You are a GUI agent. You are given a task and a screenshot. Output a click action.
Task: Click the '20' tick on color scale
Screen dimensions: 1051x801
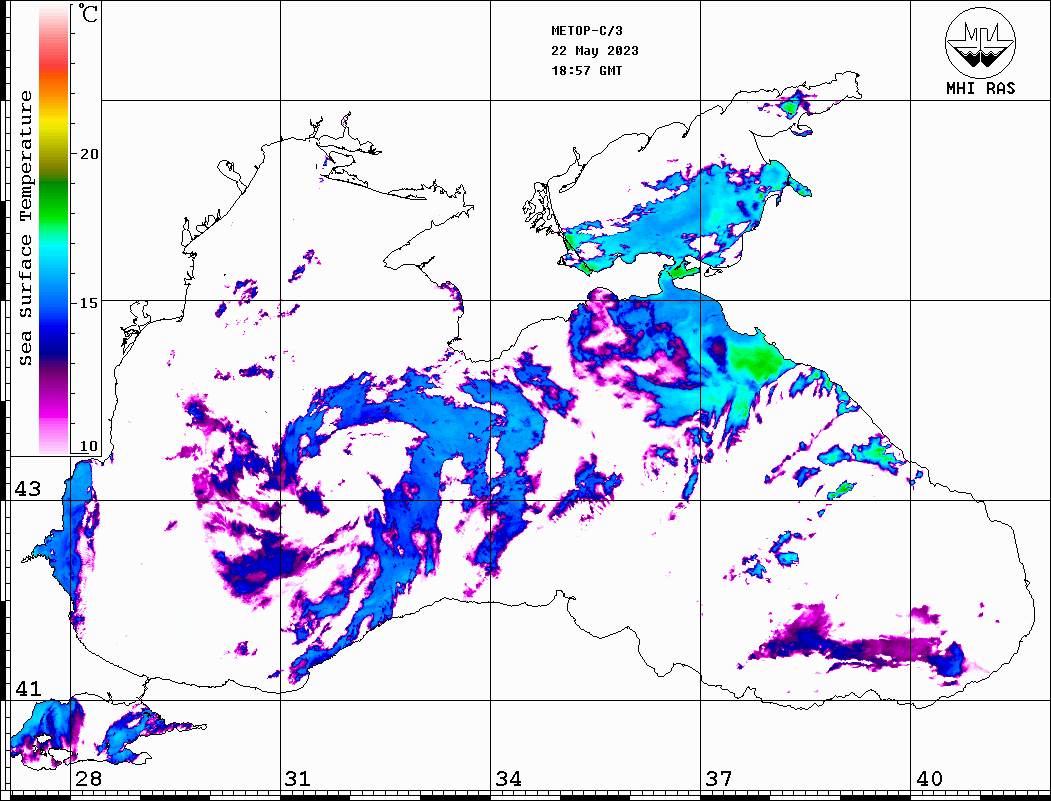pos(88,154)
